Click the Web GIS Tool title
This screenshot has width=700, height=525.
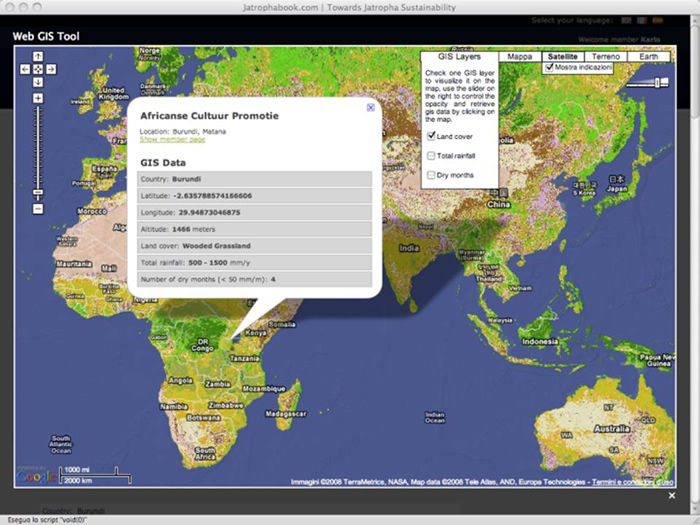click(x=46, y=36)
